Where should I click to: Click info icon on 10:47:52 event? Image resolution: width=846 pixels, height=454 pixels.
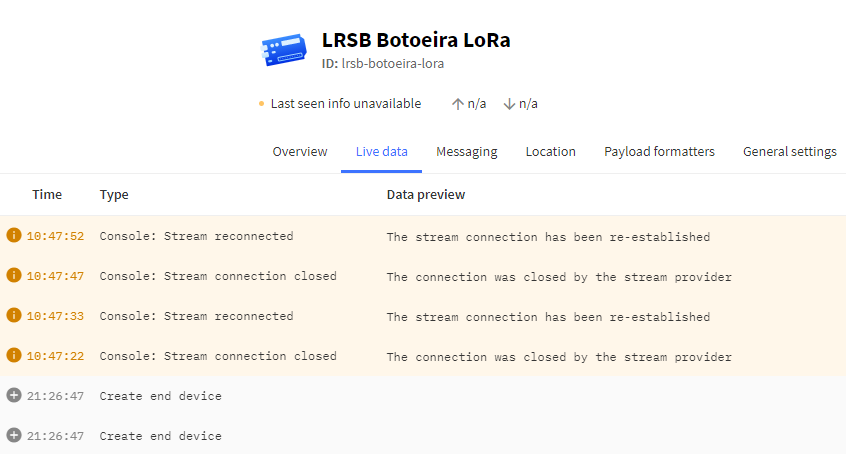[14, 235]
